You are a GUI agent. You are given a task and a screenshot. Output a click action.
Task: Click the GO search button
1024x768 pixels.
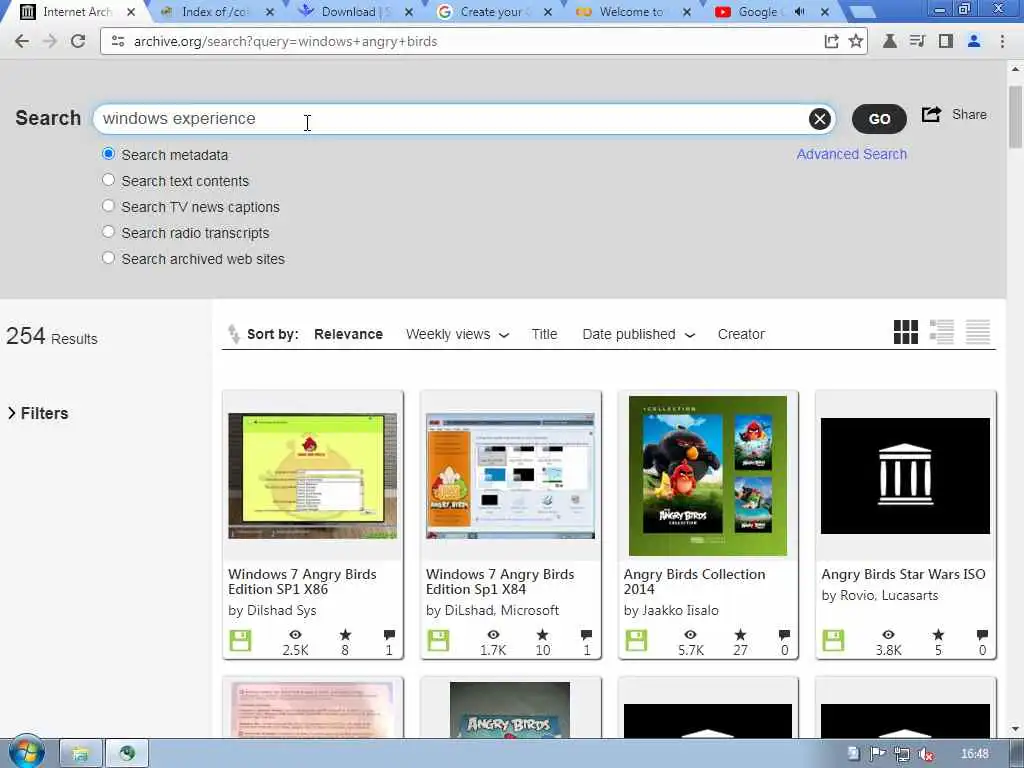tap(879, 119)
